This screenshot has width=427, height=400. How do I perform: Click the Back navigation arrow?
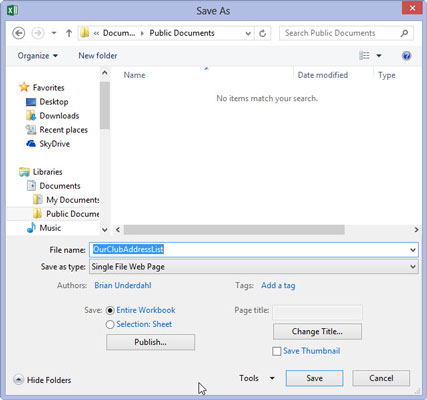pyautogui.click(x=19, y=33)
